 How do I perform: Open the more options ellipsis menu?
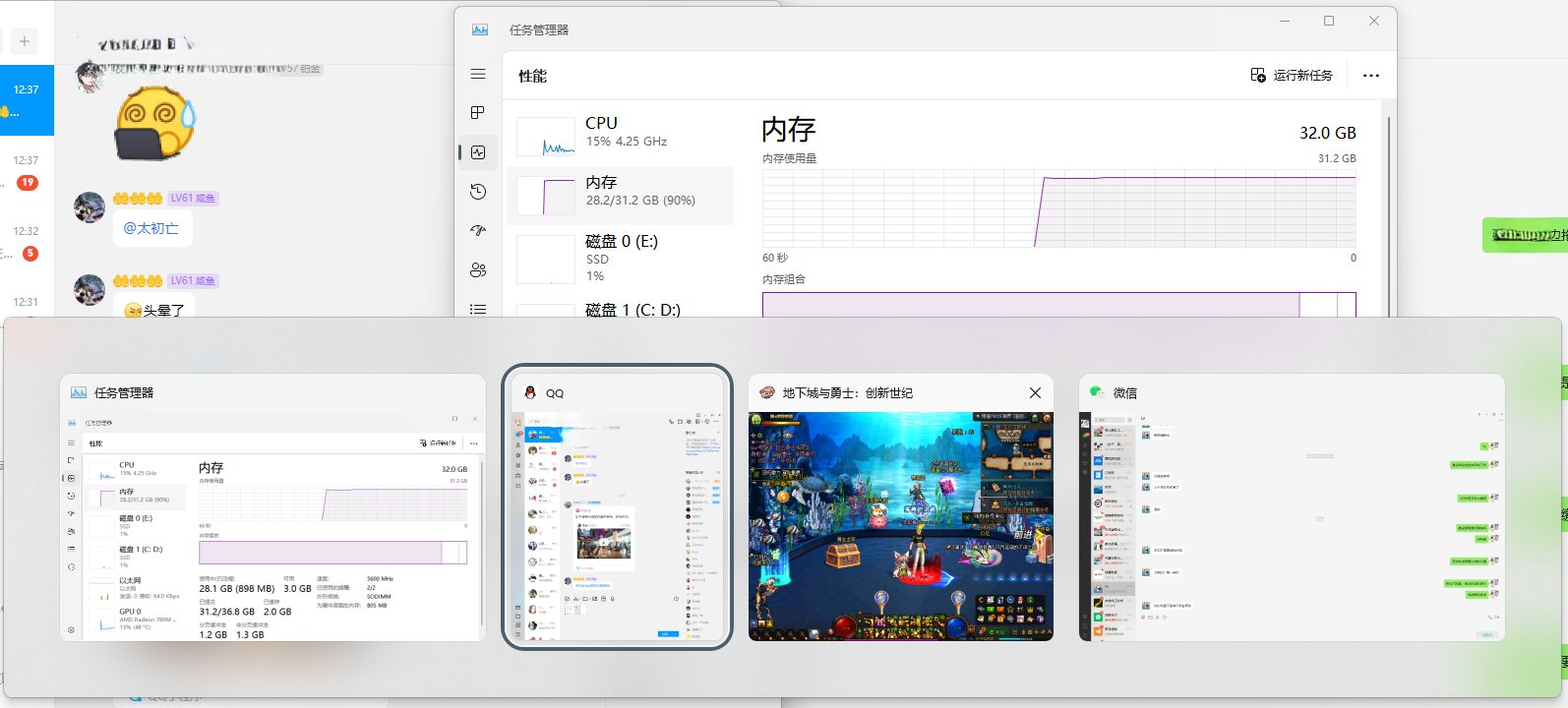pyautogui.click(x=1371, y=76)
